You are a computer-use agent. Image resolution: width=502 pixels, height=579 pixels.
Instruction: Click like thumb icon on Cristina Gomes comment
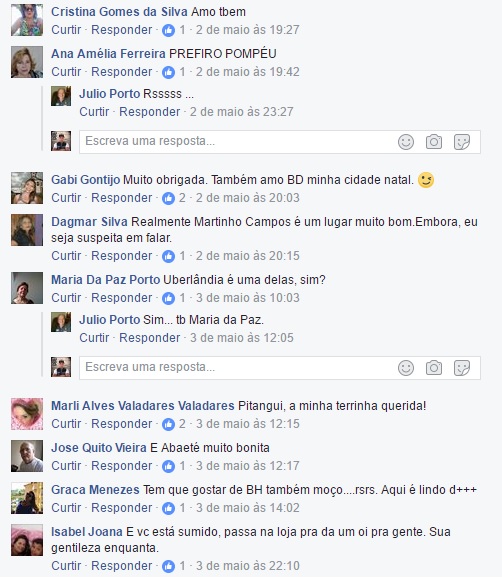[168, 30]
